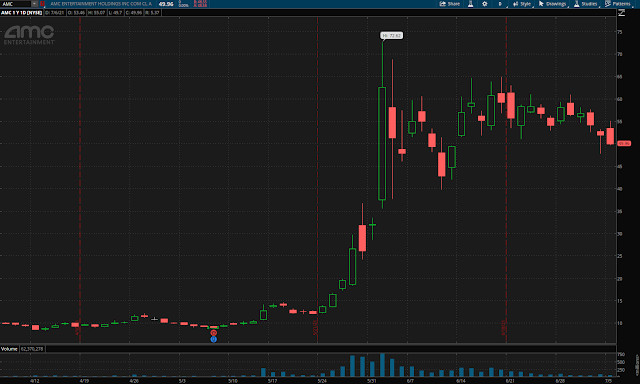Click the blue event marker below chart
The image size is (640, 384).
click(213, 339)
